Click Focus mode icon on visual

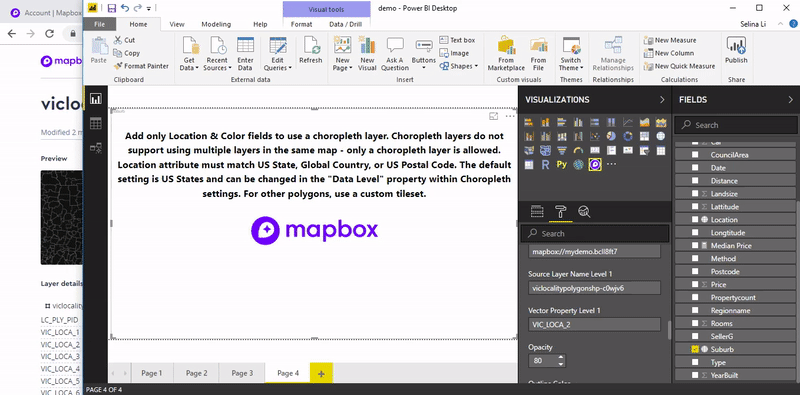click(x=493, y=116)
